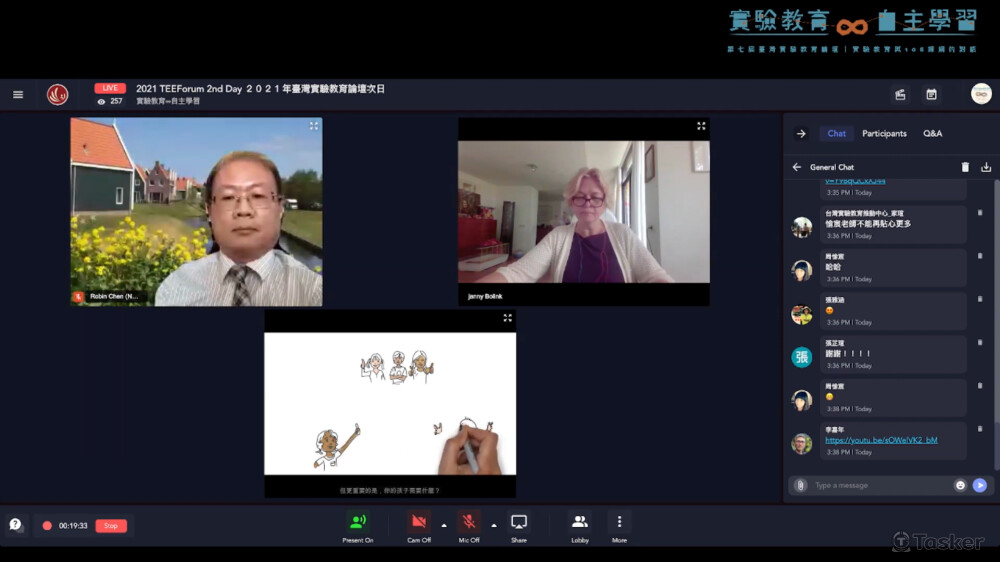Screen dimensions: 1000x562
Task: Send the chat message
Action: click(980, 485)
